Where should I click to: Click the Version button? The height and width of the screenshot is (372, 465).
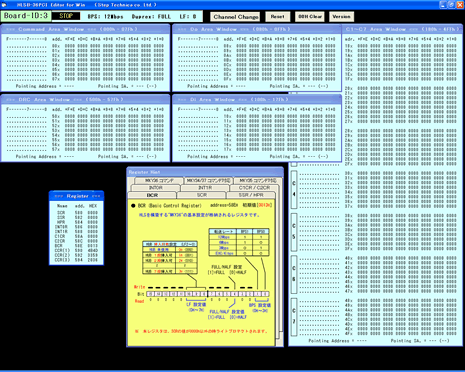point(341,17)
